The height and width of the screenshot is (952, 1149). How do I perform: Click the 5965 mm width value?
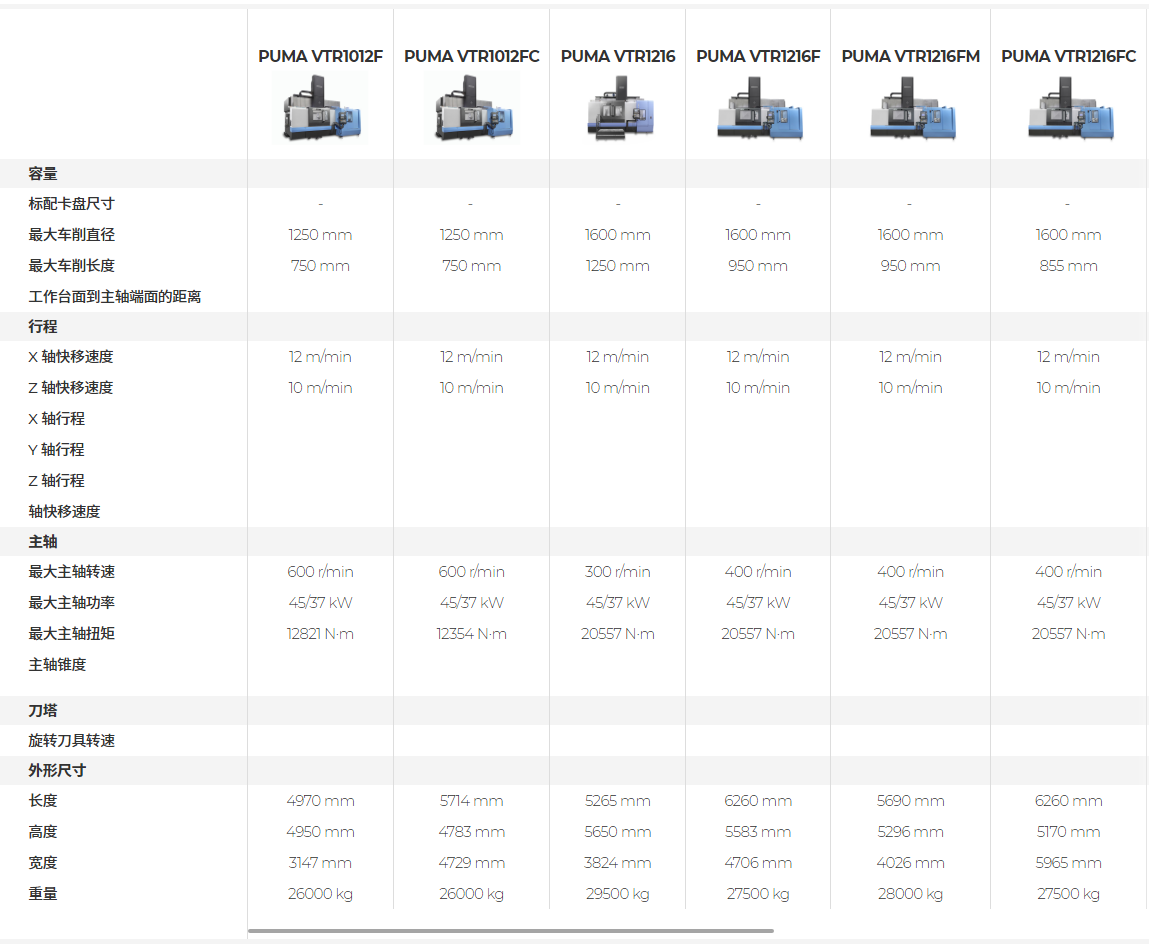tap(1068, 863)
